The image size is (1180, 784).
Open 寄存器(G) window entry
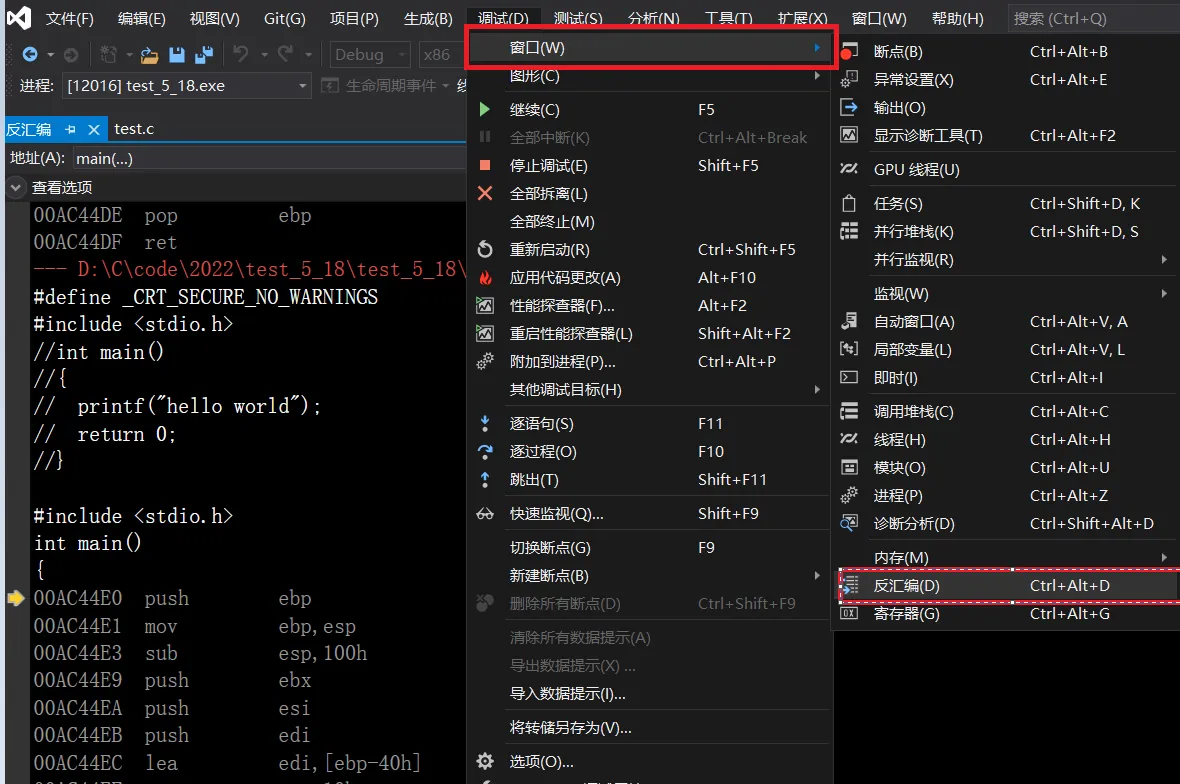[1007, 614]
